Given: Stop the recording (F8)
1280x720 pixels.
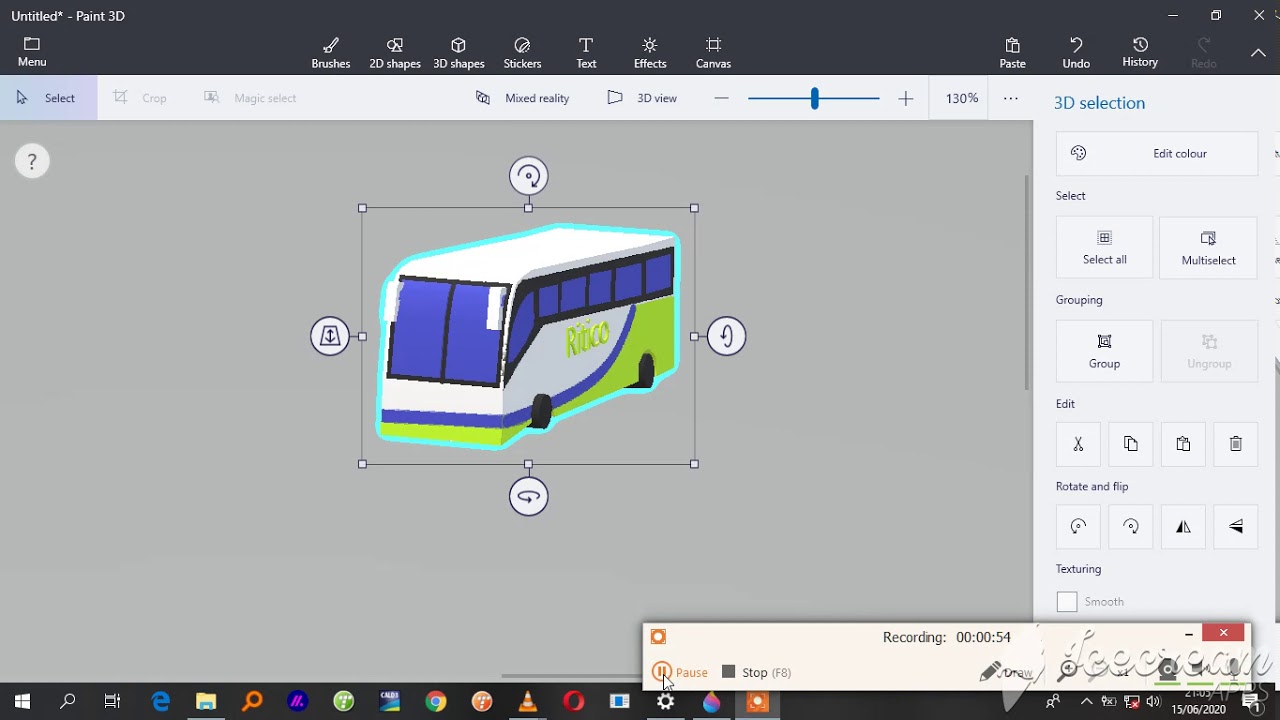Looking at the screenshot, I should point(756,672).
